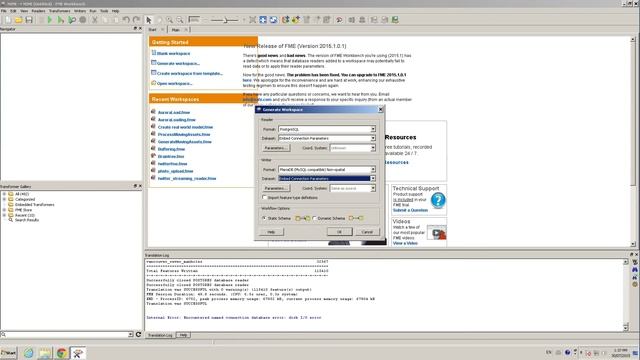Click the File Explorer taskbar icon
This screenshot has height=360, width=640.
click(45, 353)
